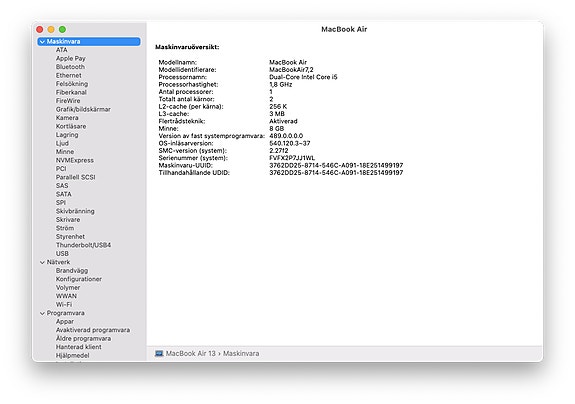Select NVMExpress in the sidebar

pyautogui.click(x=74, y=160)
